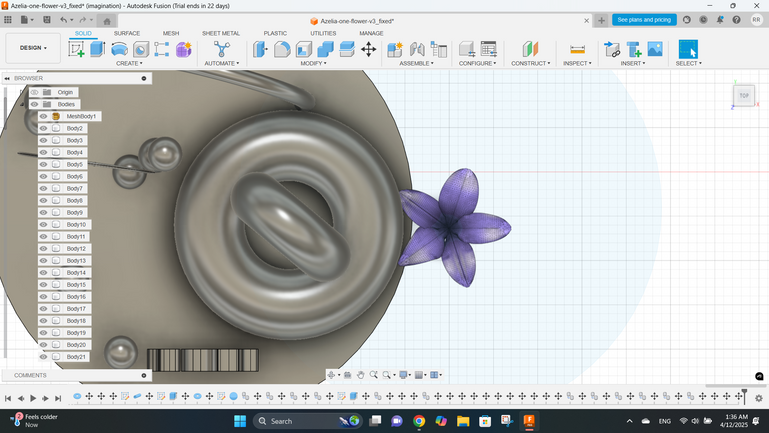Switch to the SHEET METAL tab

(x=221, y=33)
